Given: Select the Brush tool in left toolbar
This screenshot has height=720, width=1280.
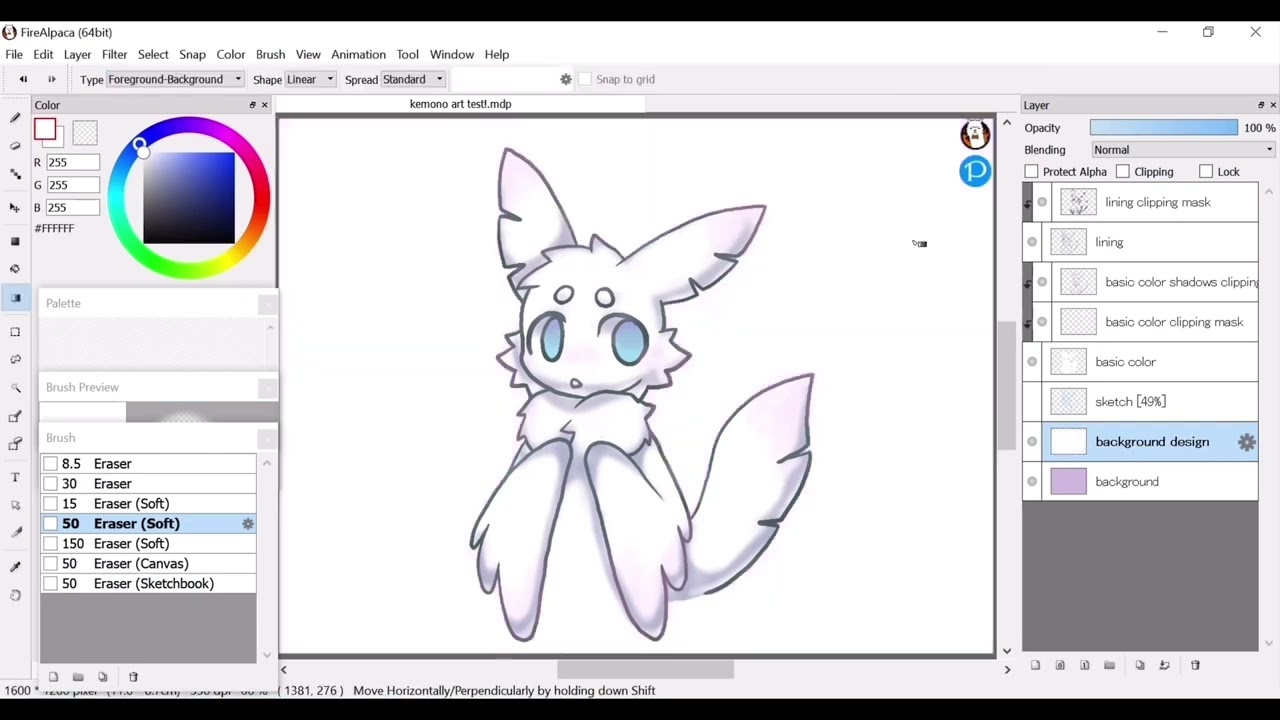Looking at the screenshot, I should point(15,118).
